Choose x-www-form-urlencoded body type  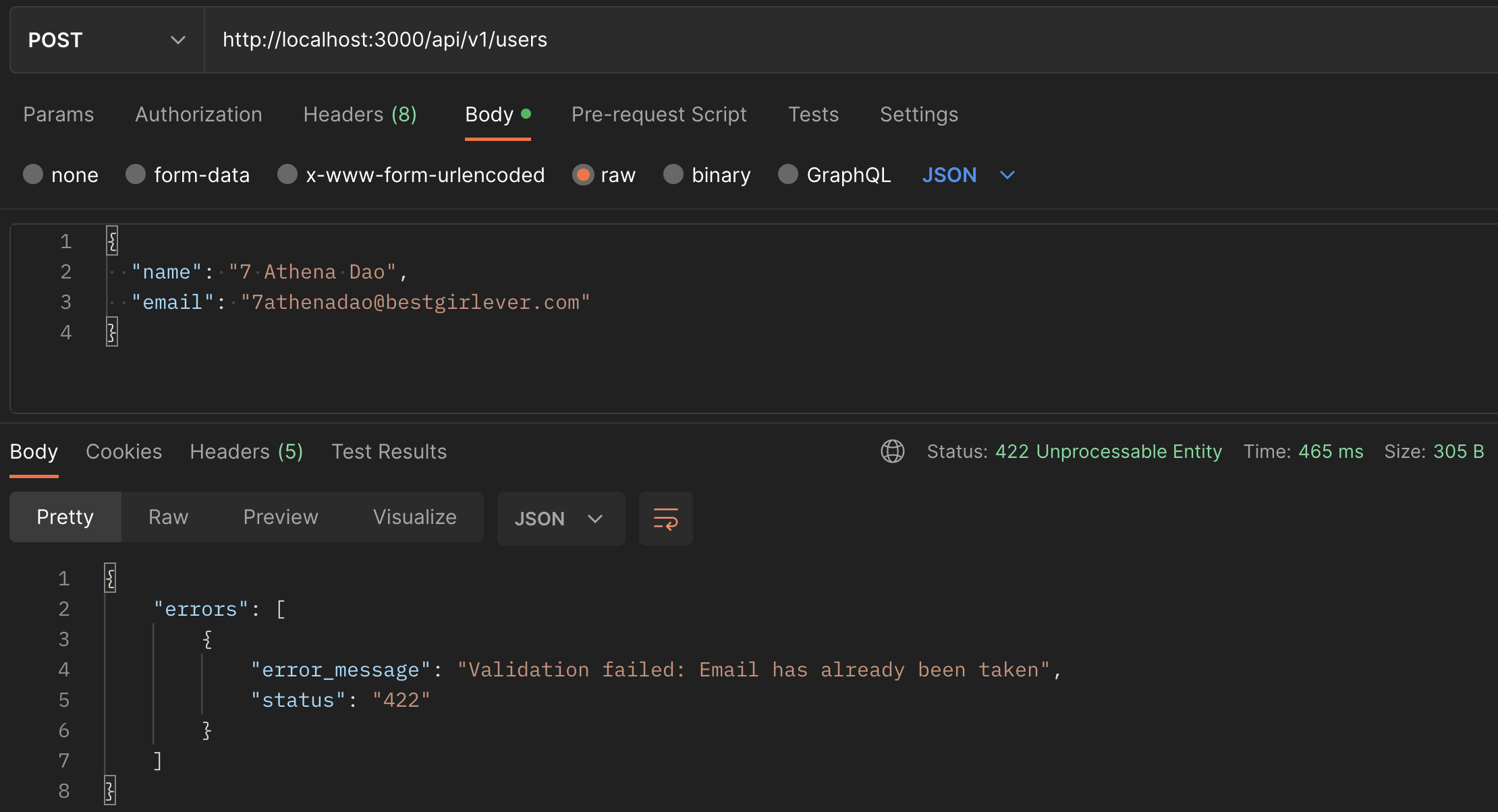[x=287, y=175]
